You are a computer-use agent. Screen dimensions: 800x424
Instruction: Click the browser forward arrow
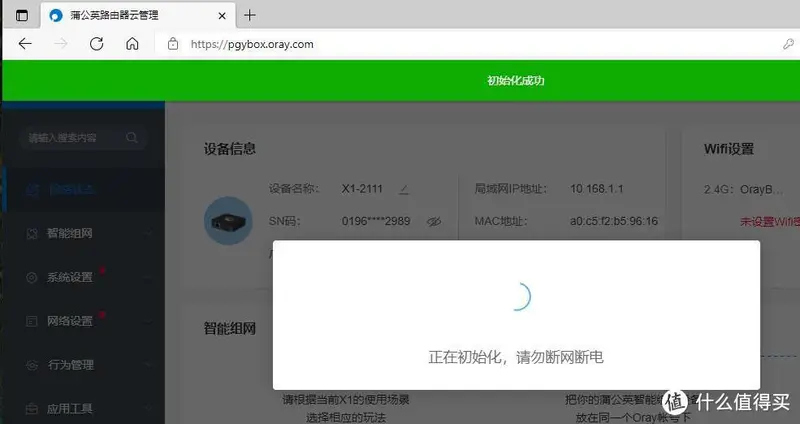(x=61, y=44)
